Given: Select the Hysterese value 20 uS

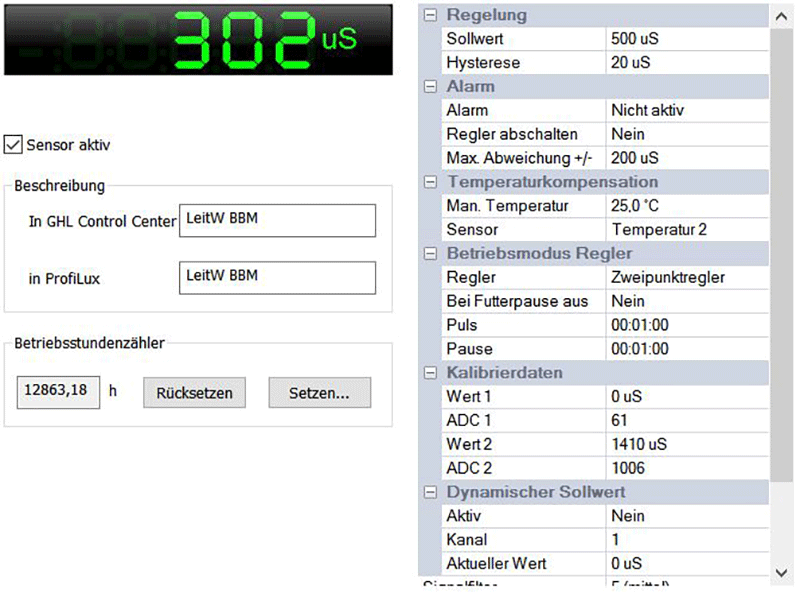Looking at the screenshot, I should 686,63.
